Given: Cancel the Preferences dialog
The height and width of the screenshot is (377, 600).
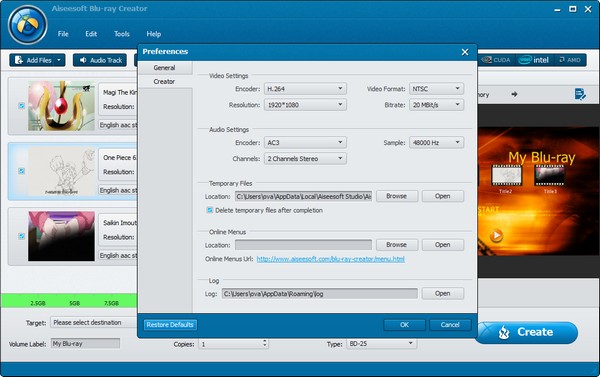Looking at the screenshot, I should coord(450,325).
